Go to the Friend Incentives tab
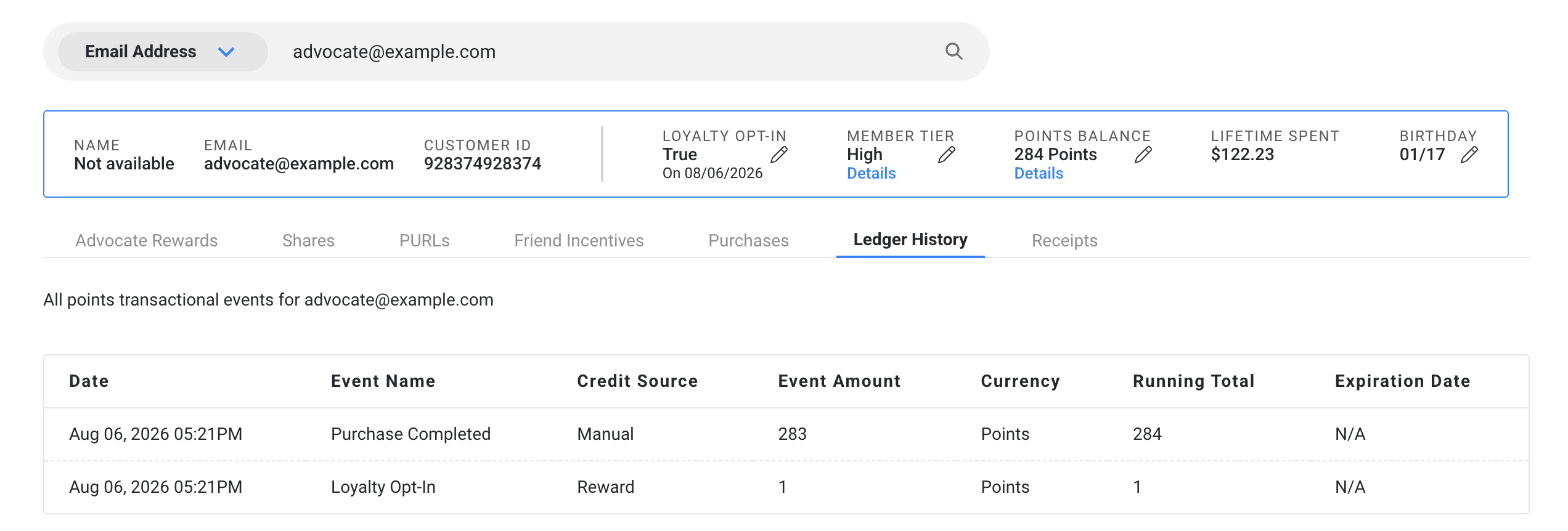The image size is (1568, 531). (x=579, y=240)
